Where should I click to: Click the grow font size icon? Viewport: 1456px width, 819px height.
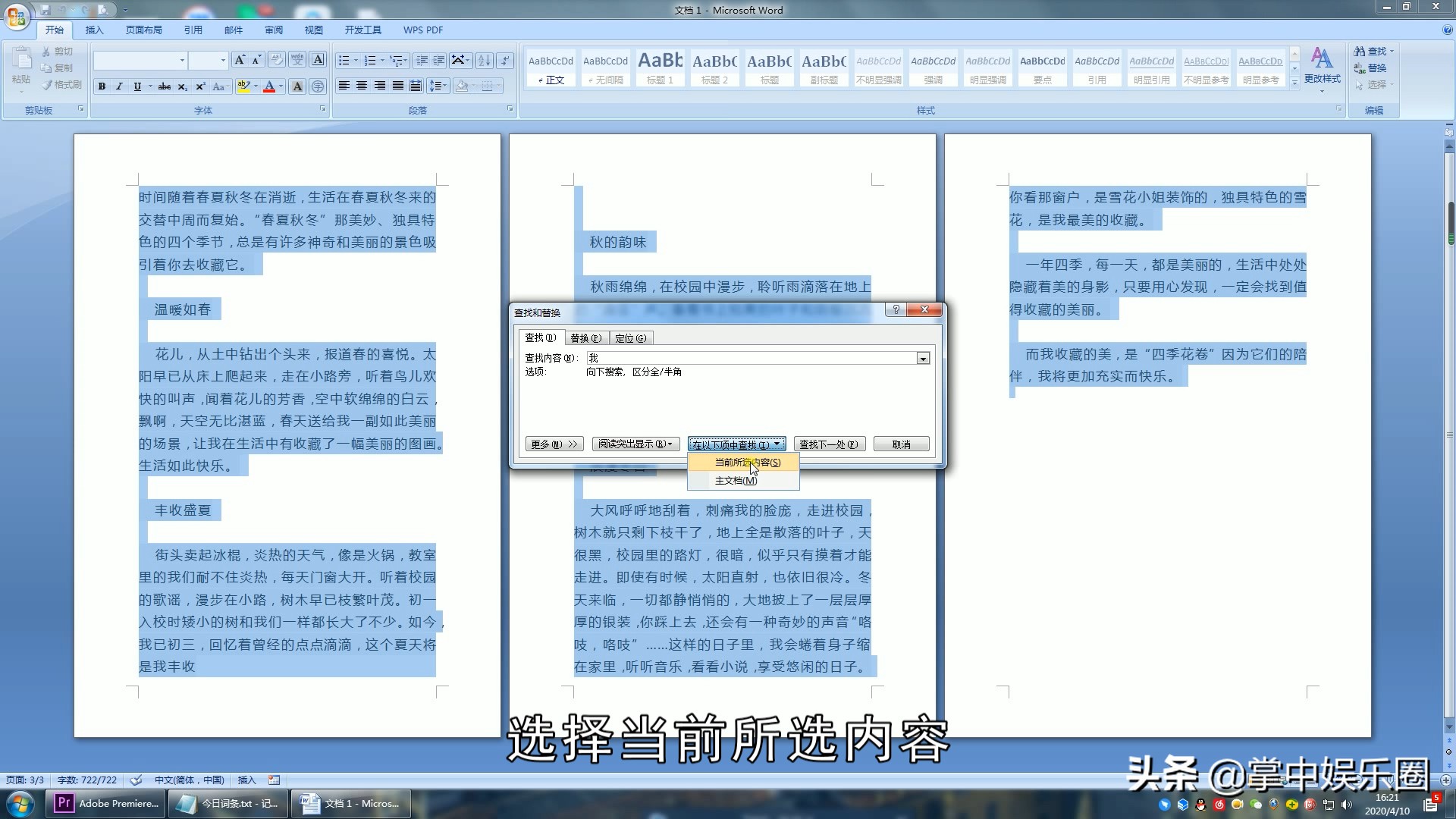[x=240, y=61]
